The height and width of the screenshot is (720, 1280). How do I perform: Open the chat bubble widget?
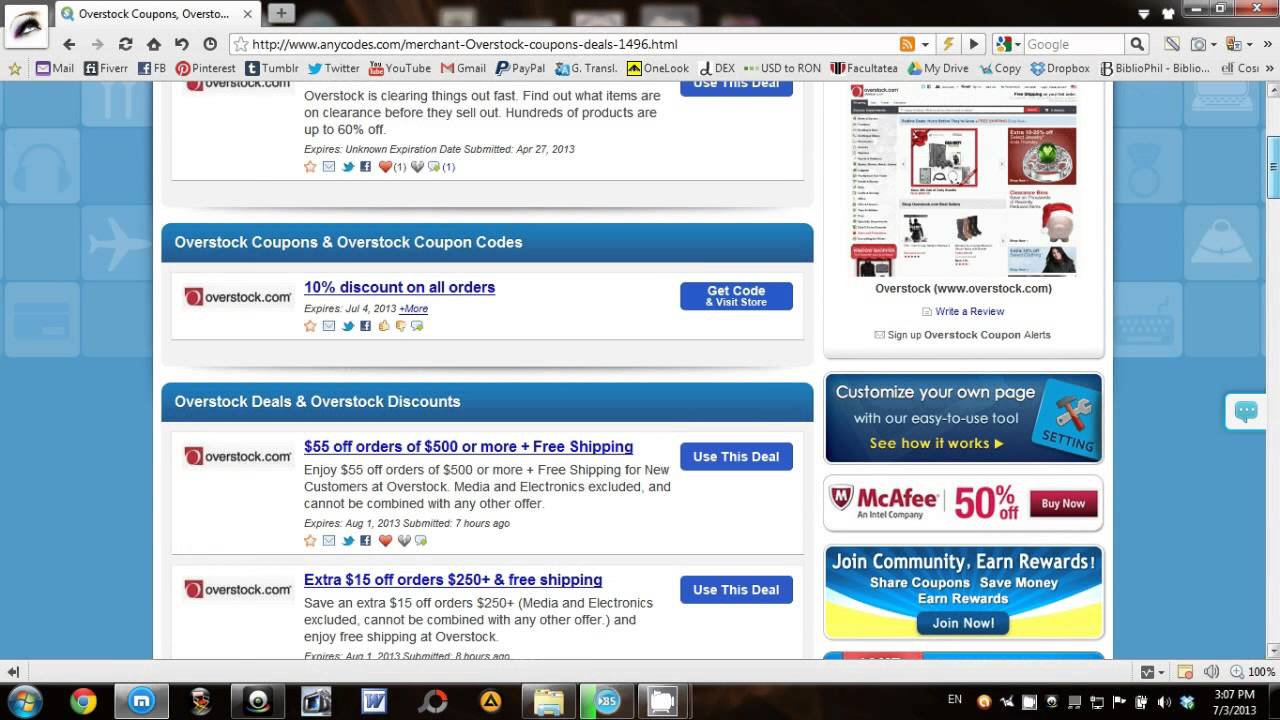(1246, 411)
